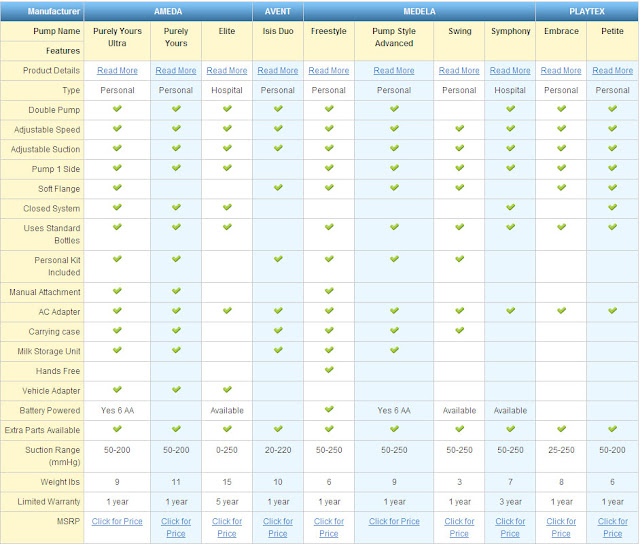Click Pump 1 Side checkmark for Elite

pos(227,168)
